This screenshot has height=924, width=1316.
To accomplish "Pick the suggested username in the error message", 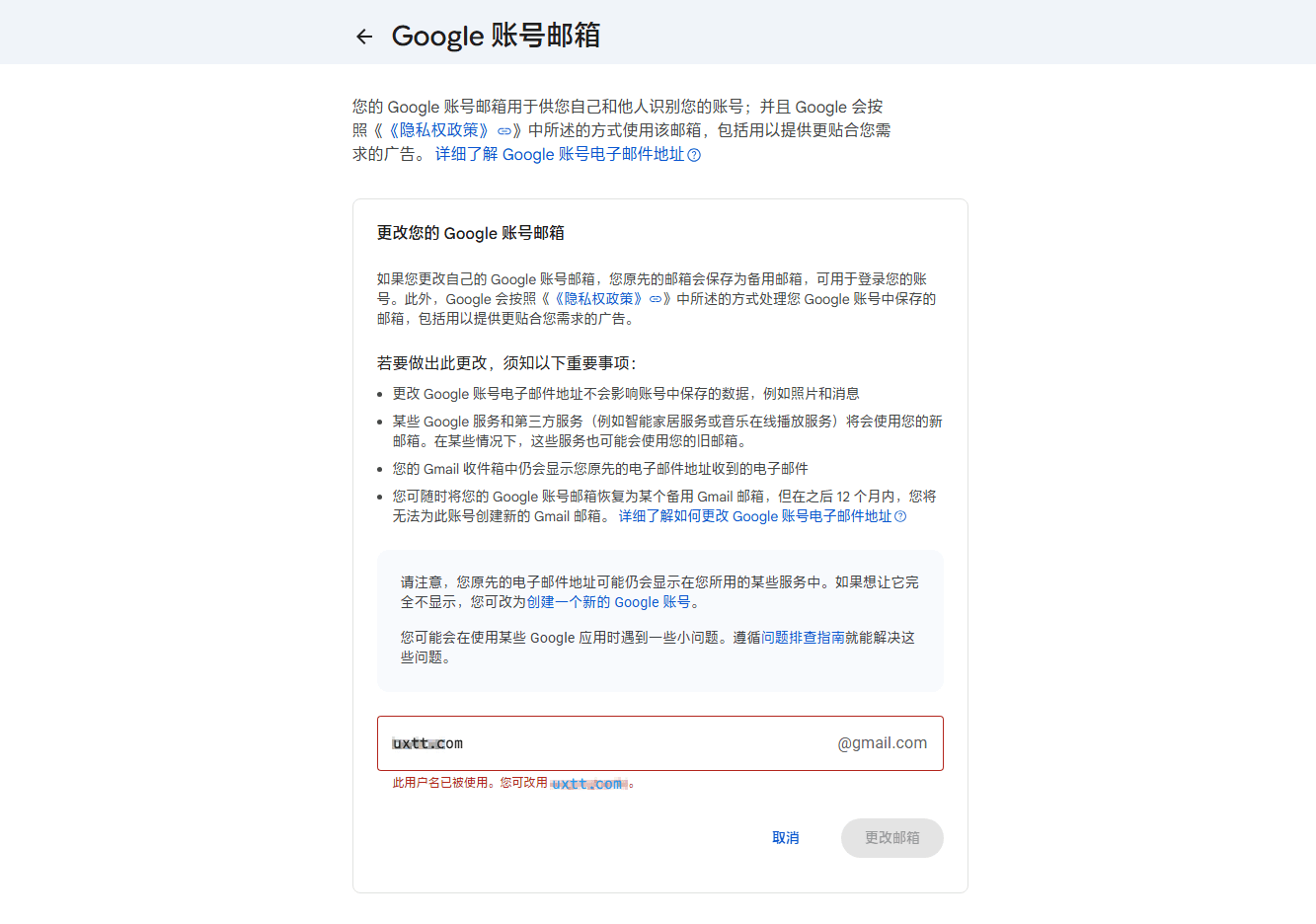I will click(587, 784).
